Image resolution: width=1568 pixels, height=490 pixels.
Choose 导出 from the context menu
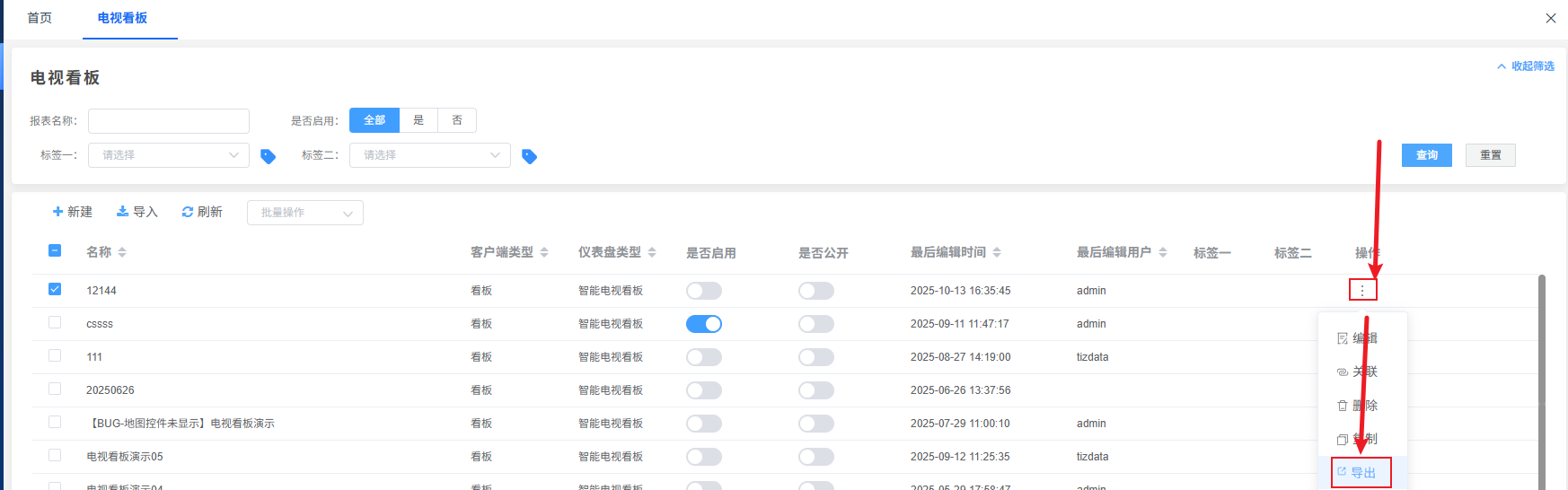point(1362,472)
